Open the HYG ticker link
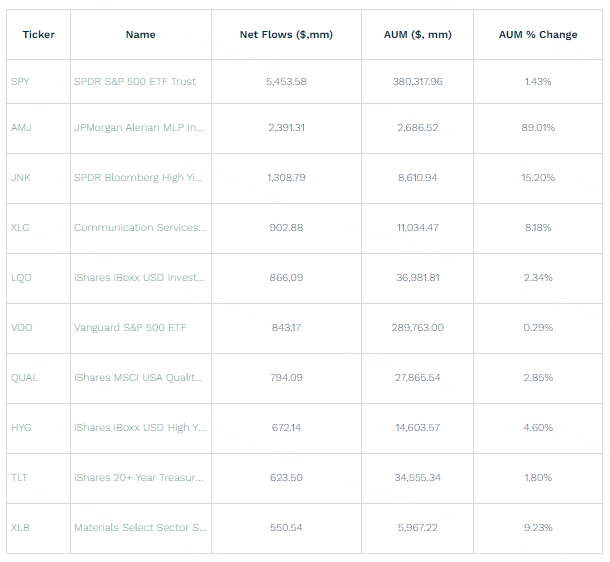This screenshot has width=610, height=562. pyautogui.click(x=21, y=428)
